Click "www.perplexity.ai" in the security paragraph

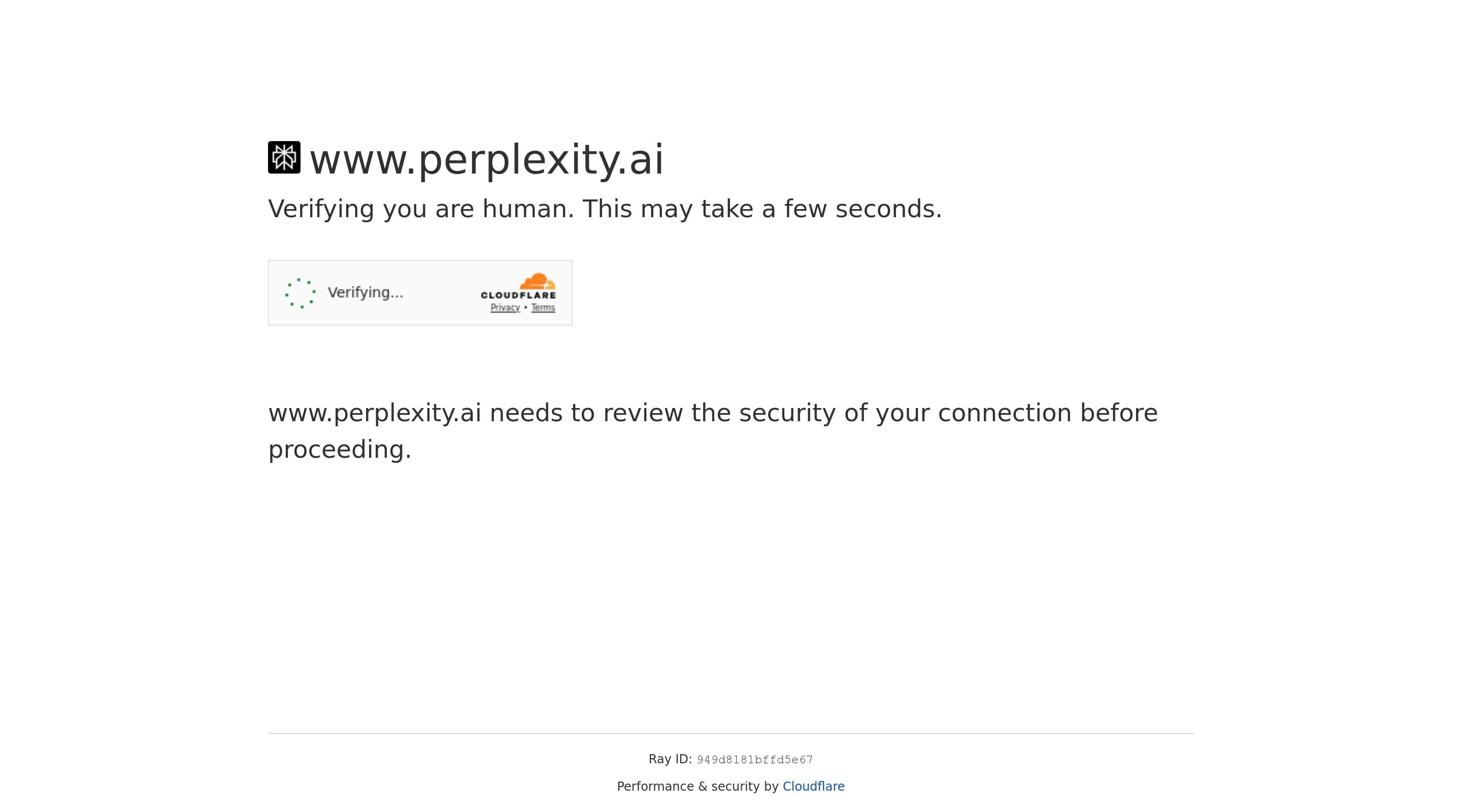[375, 413]
